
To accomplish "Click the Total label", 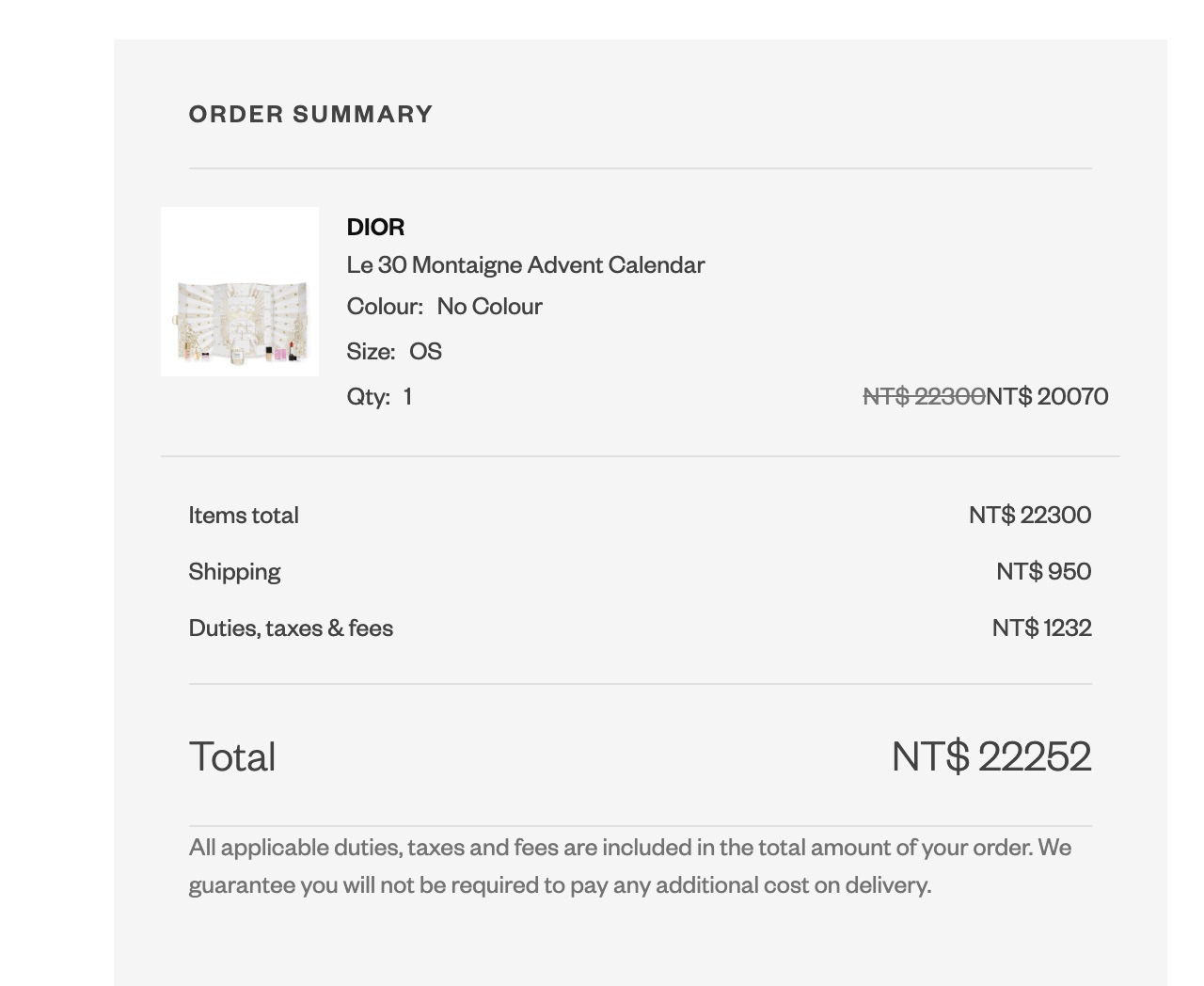I will point(232,756).
